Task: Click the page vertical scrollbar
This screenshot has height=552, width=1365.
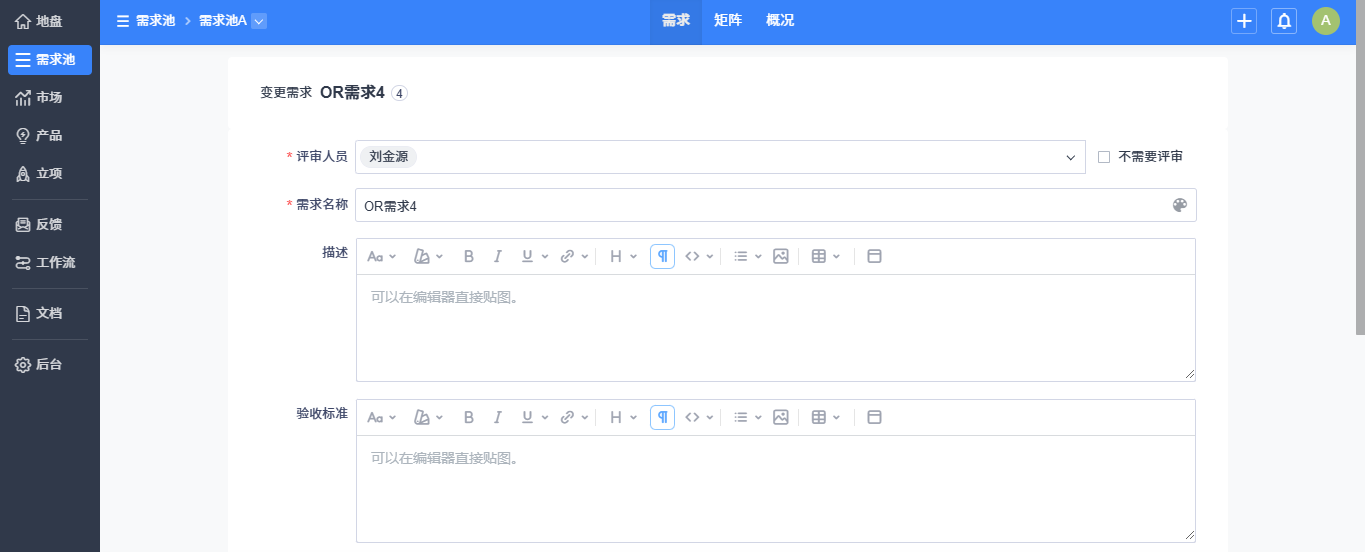Action: point(1360,167)
